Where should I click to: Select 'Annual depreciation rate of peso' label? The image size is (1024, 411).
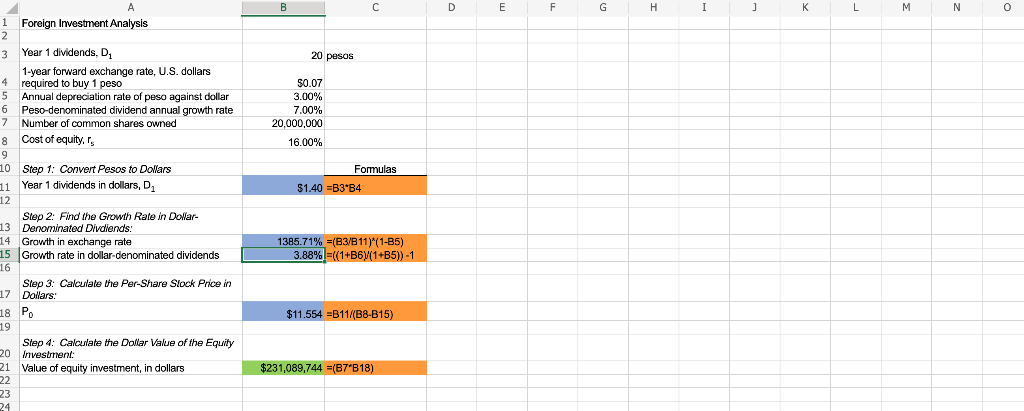point(131,97)
